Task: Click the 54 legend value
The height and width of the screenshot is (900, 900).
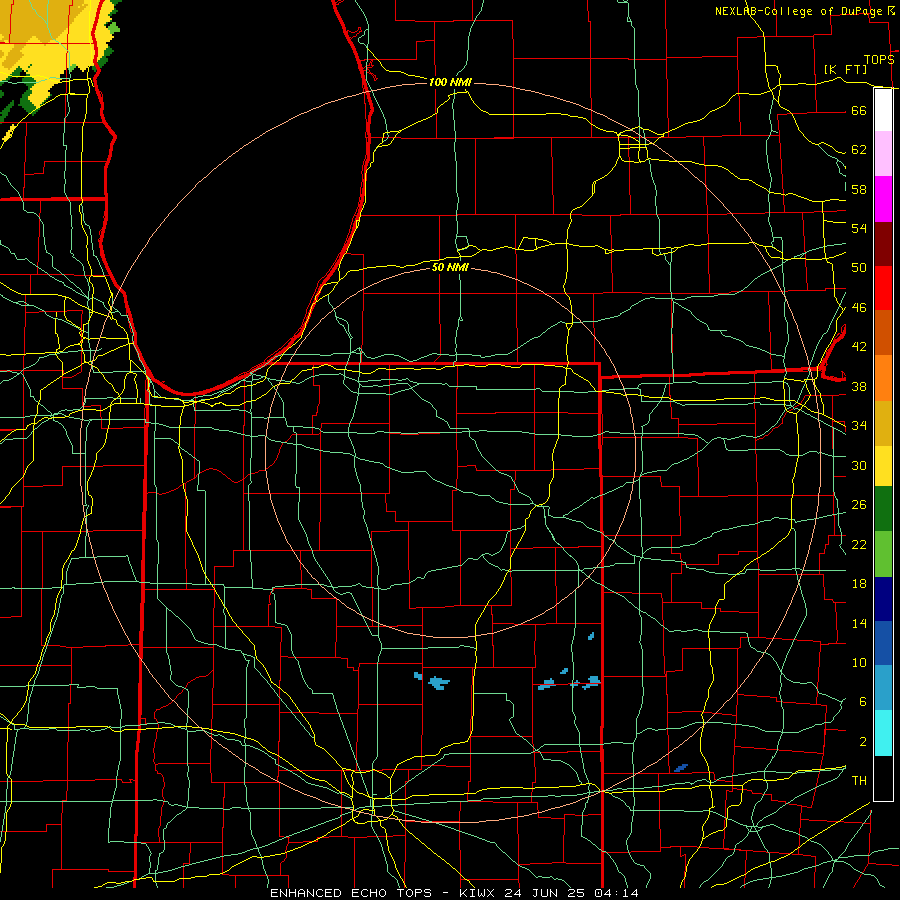Action: (x=859, y=228)
